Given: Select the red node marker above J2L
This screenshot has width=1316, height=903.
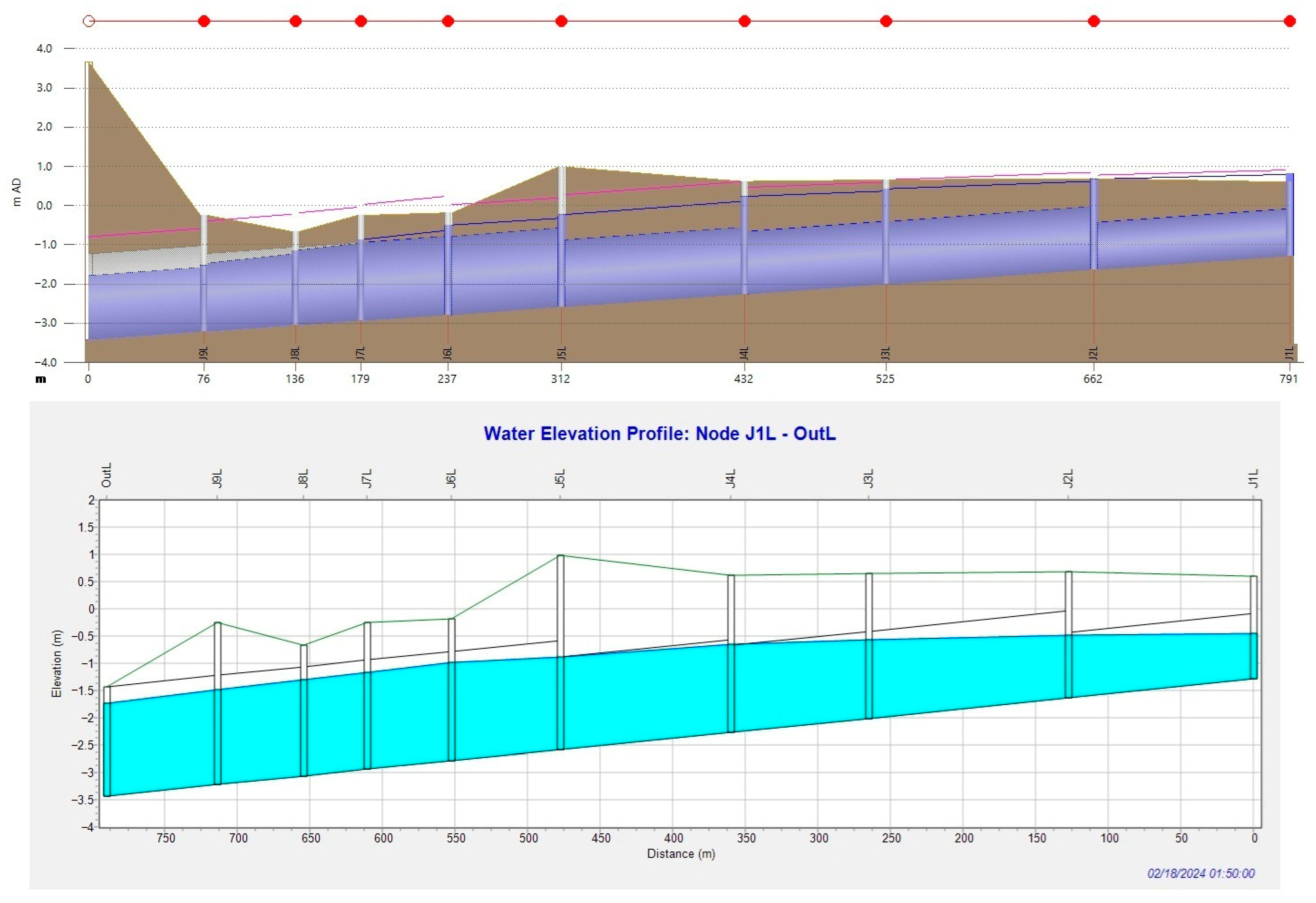Looking at the screenshot, I should point(1094,22).
